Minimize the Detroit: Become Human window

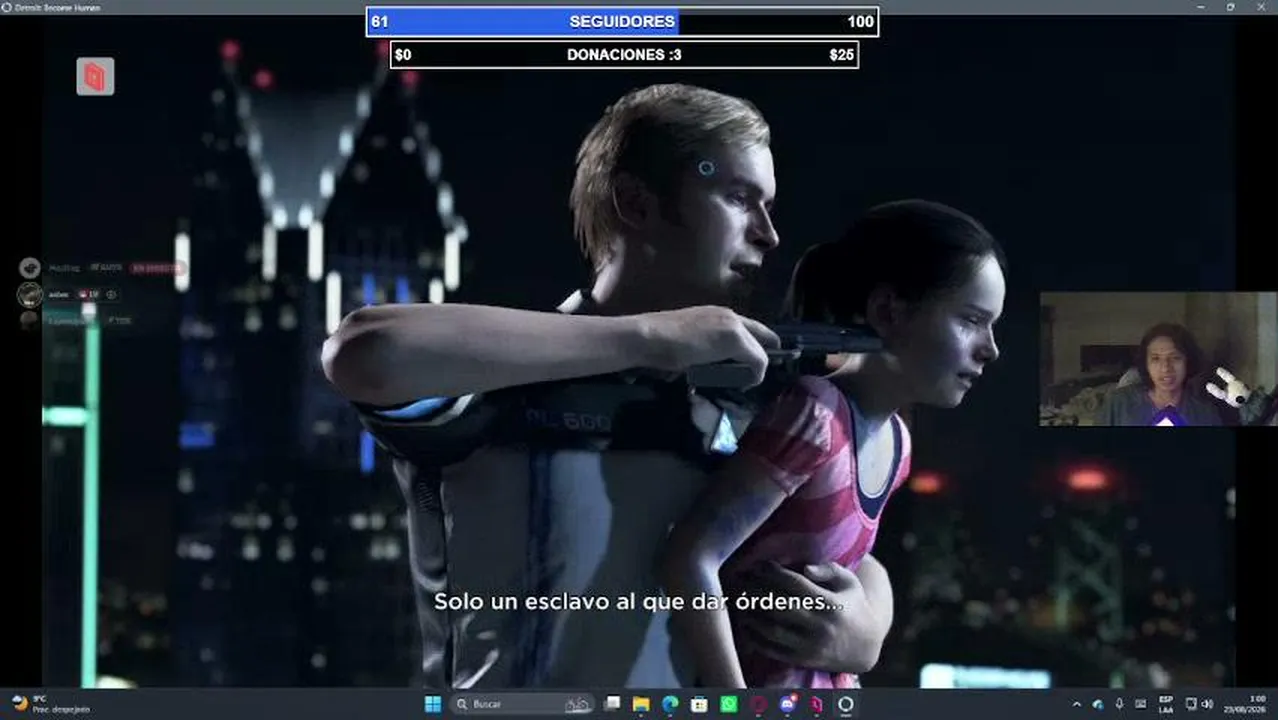(x=1201, y=7)
